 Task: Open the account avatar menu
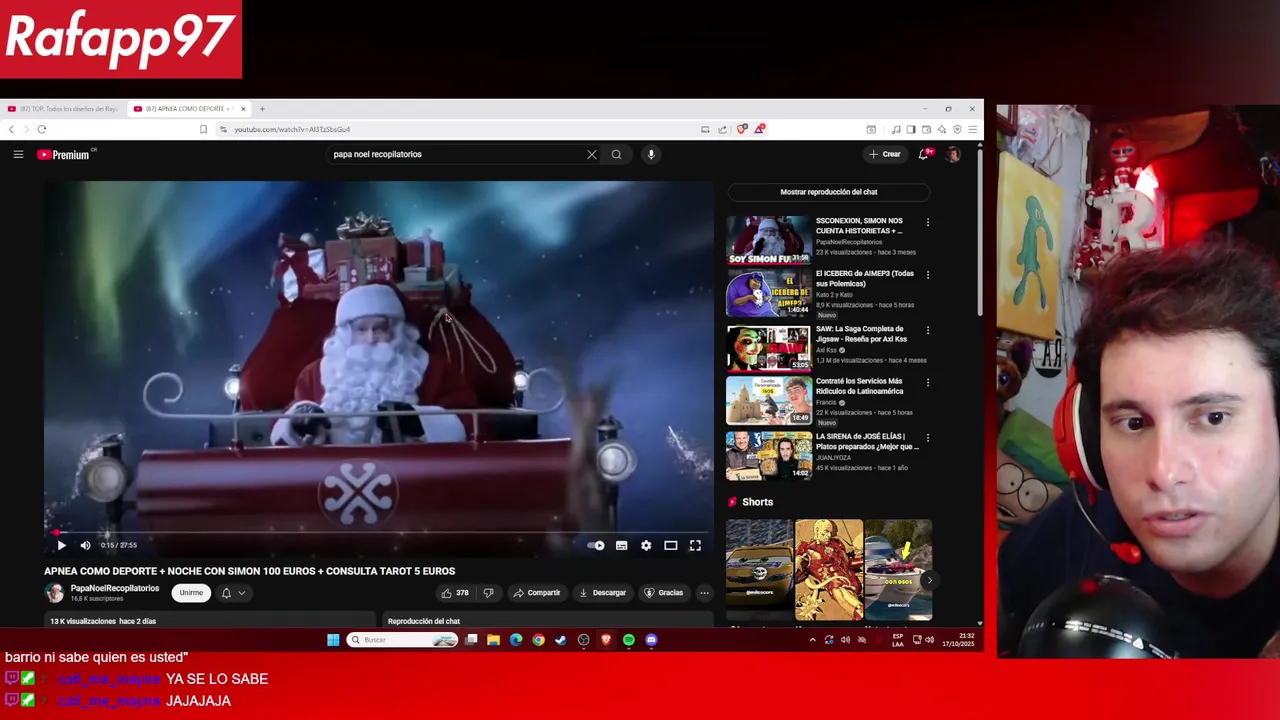coord(953,154)
